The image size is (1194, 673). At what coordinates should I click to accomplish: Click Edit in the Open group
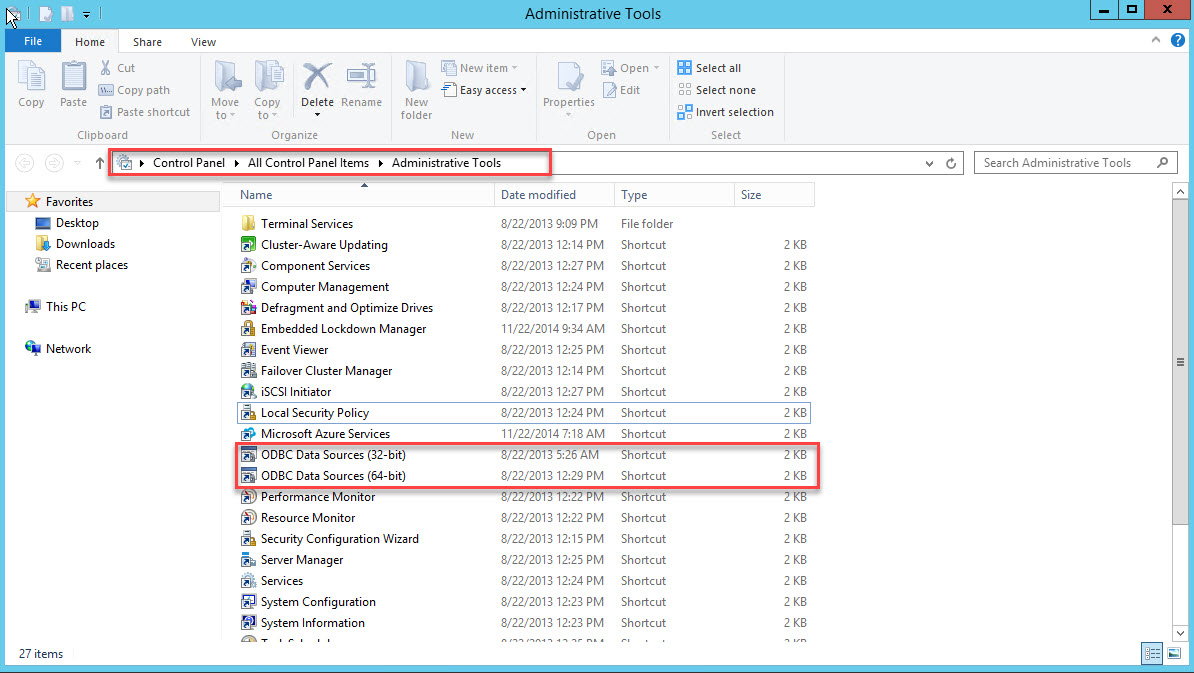(621, 90)
